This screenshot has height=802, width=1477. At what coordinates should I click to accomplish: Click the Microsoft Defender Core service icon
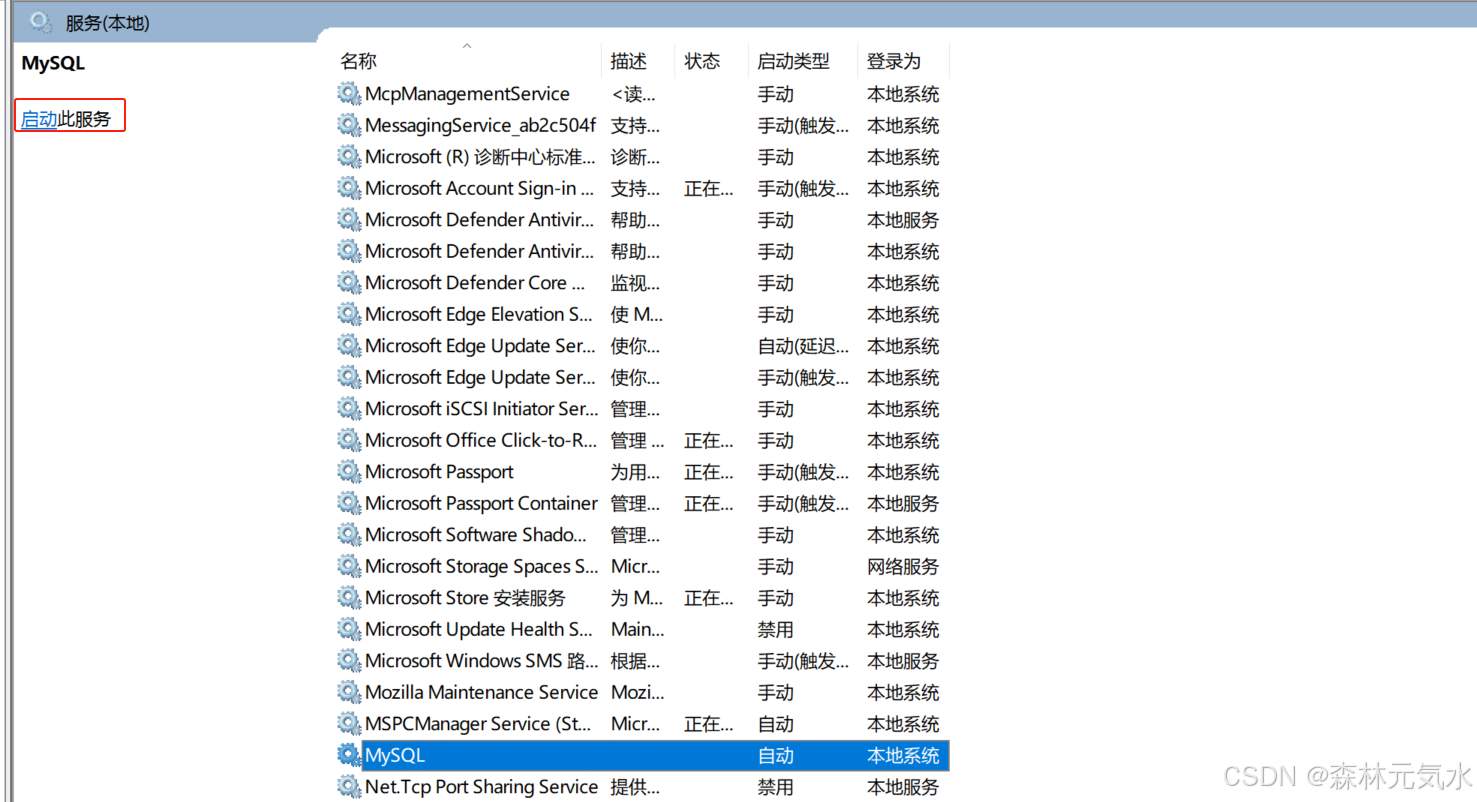[x=349, y=282]
